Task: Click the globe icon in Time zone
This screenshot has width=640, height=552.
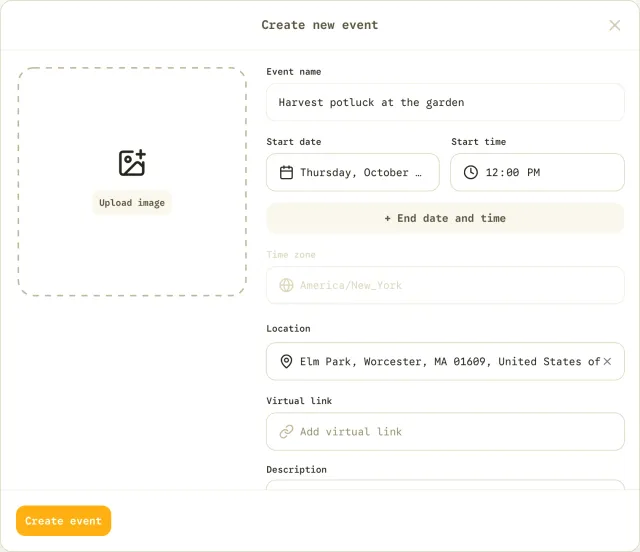Action: tap(286, 285)
